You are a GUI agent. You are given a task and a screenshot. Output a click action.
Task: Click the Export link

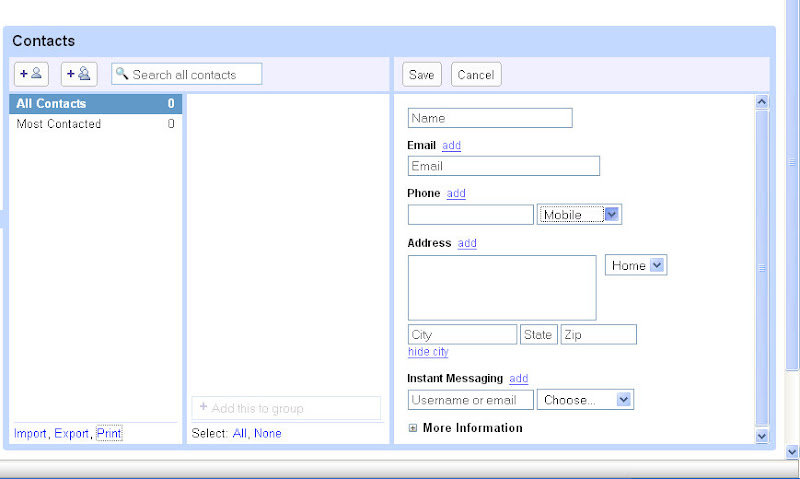click(71, 433)
